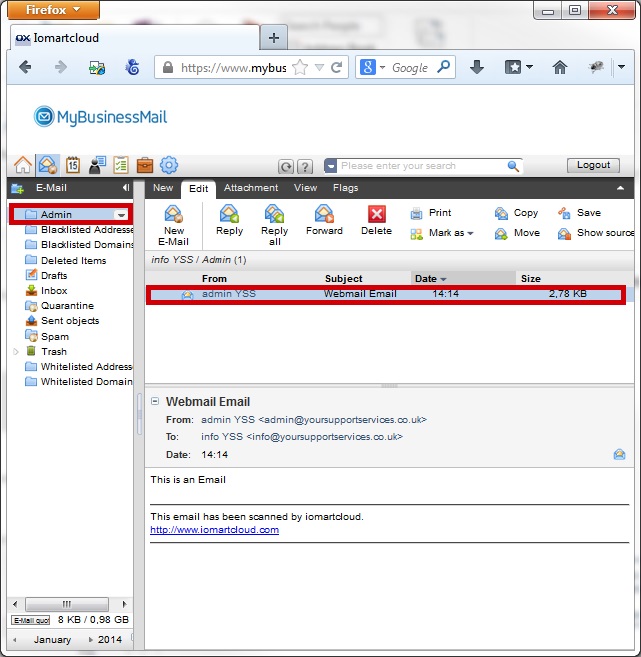
Task: Open the iomartcloud.com link
Action: point(214,530)
